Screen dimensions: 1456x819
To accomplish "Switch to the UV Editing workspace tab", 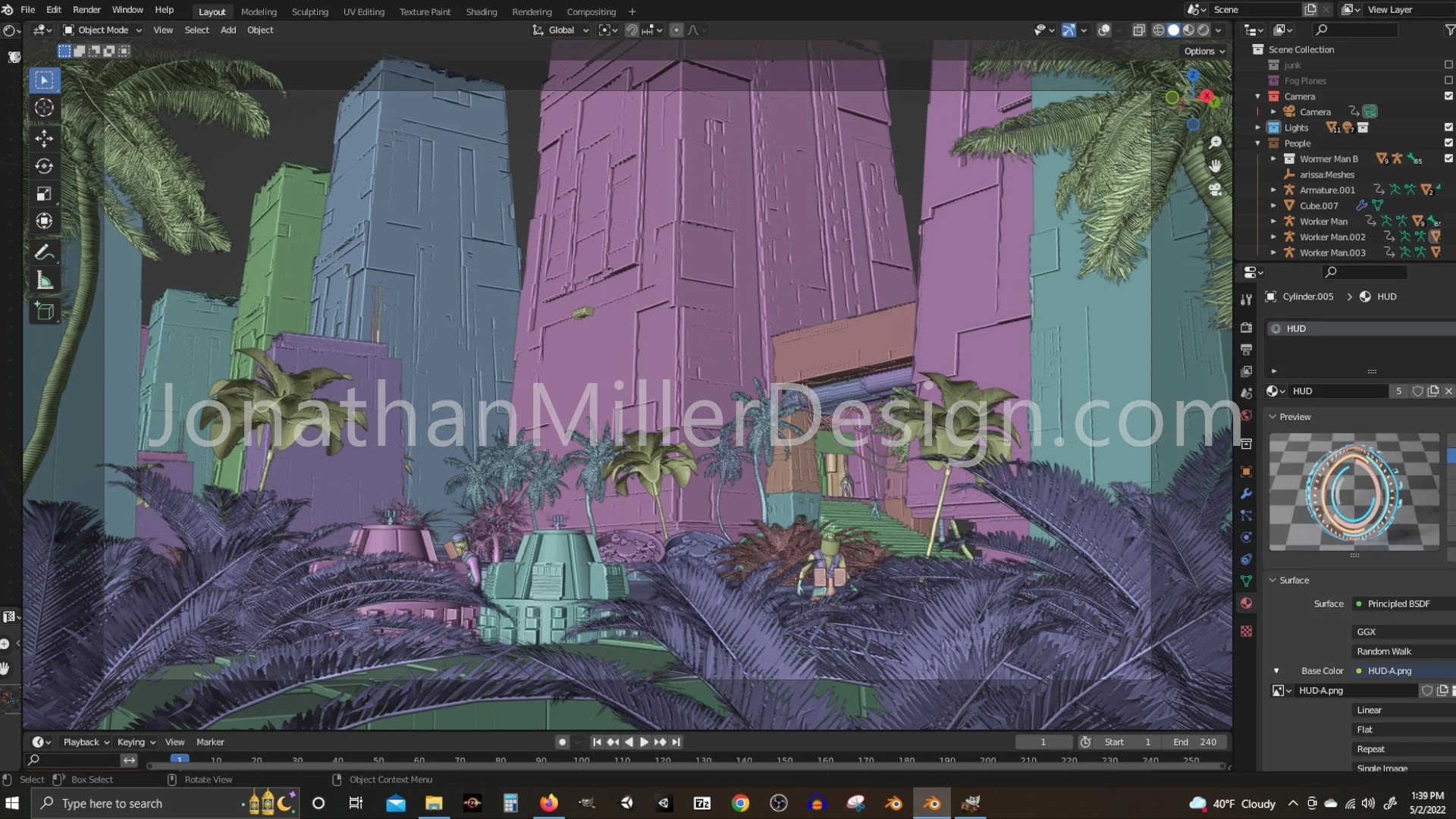I will 364,11.
